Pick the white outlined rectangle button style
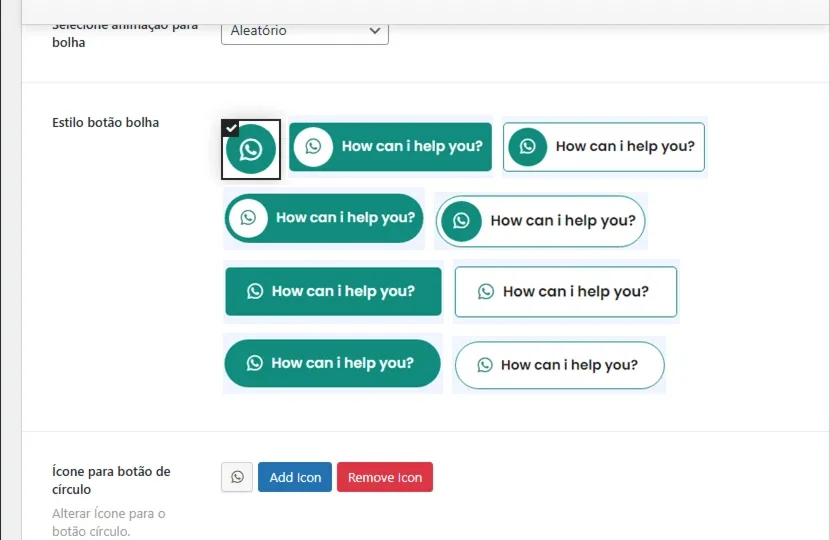The width and height of the screenshot is (830, 540). 566,292
